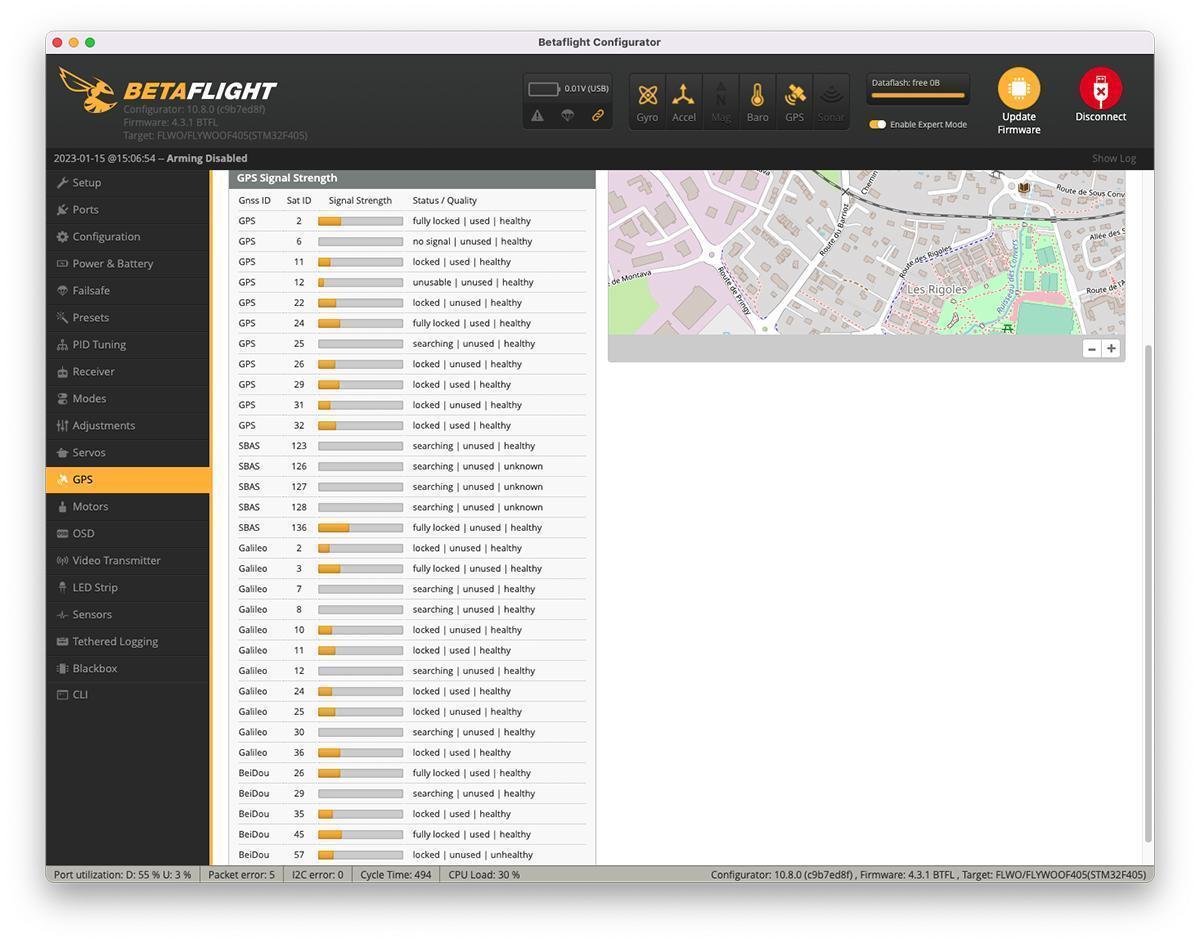Click the BeiDou 57 unhealthy status text

tap(472, 855)
